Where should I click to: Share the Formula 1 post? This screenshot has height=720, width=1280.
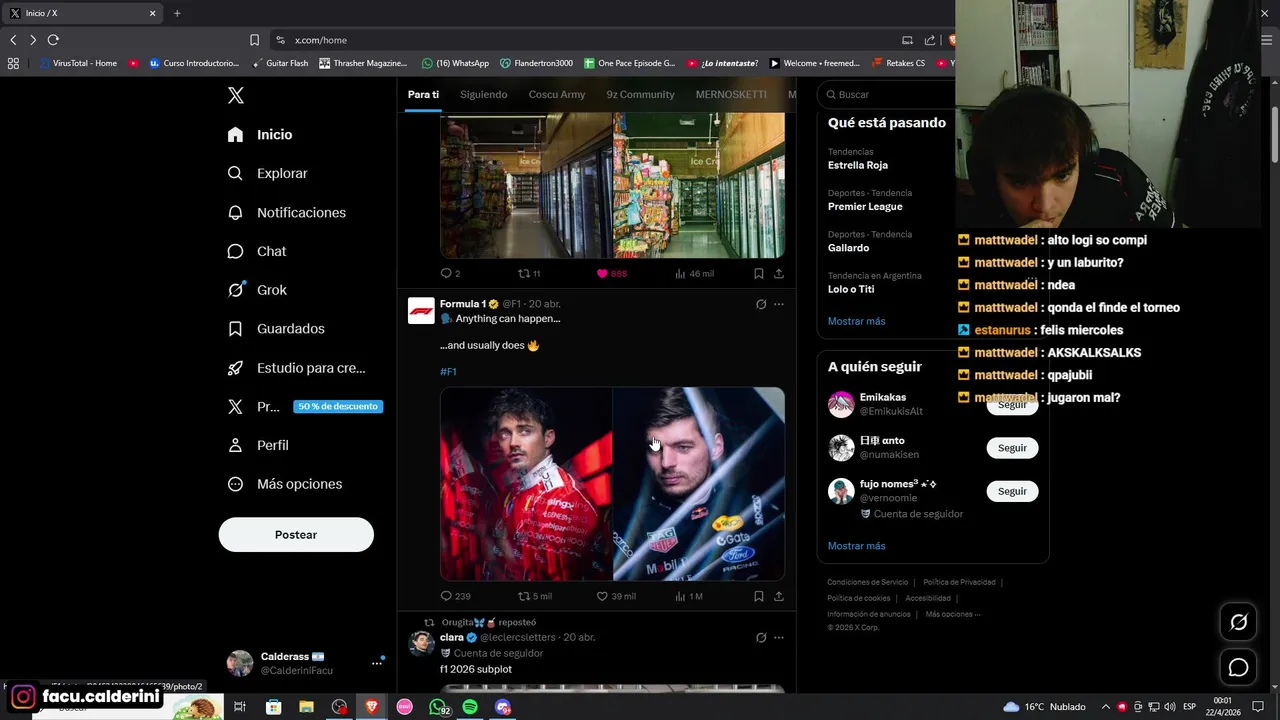point(779,596)
